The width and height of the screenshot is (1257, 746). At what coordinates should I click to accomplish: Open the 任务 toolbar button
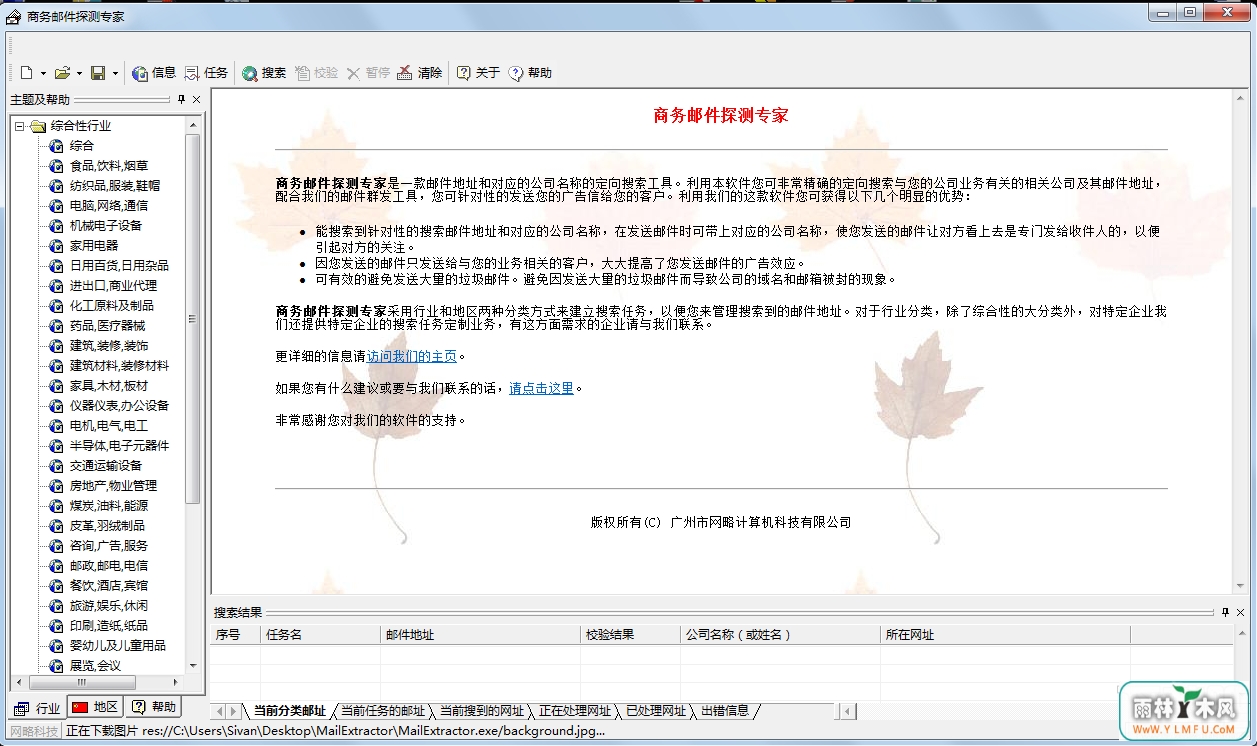206,73
